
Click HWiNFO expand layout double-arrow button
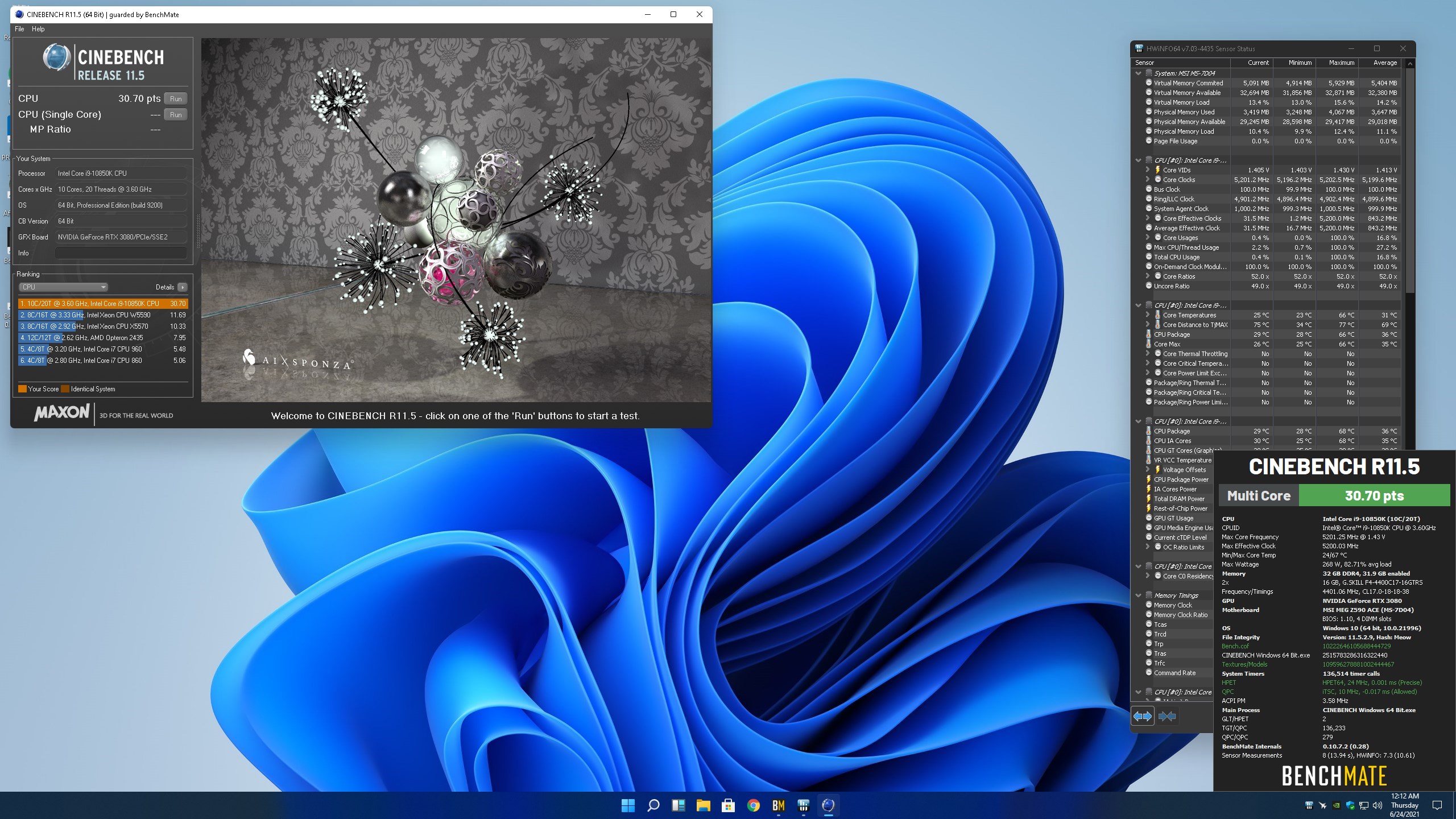click(1143, 717)
